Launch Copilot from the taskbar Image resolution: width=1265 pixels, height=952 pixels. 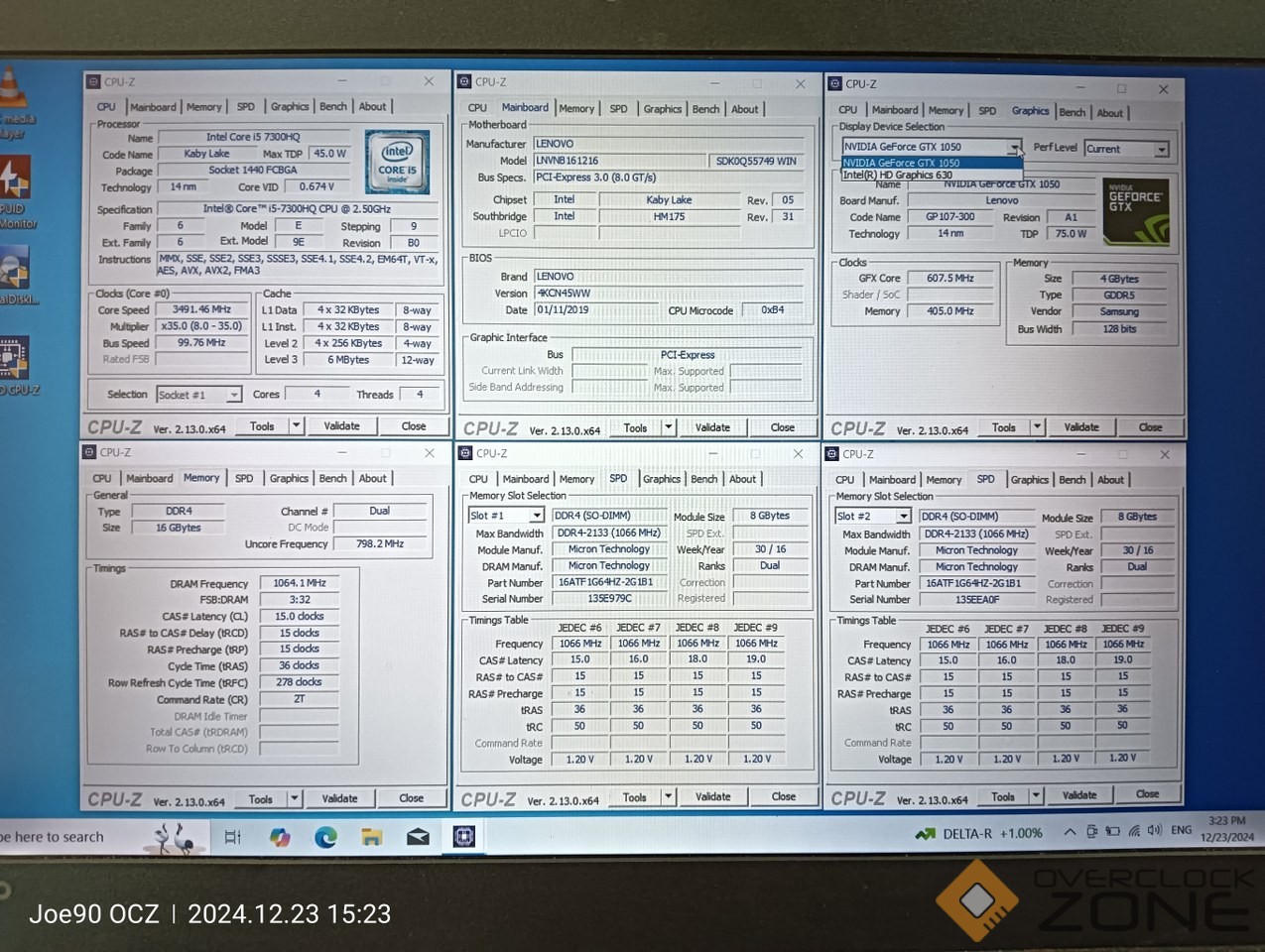280,838
